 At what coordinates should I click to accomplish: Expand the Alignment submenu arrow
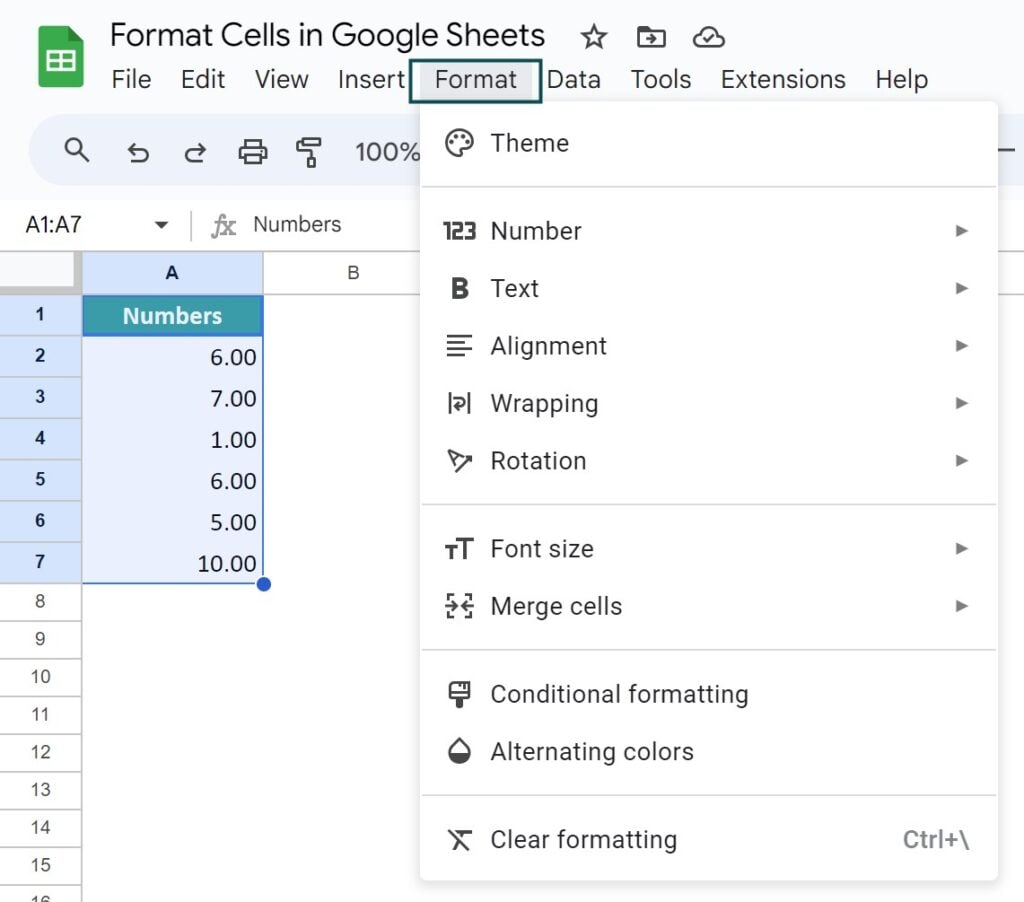pyautogui.click(x=961, y=346)
